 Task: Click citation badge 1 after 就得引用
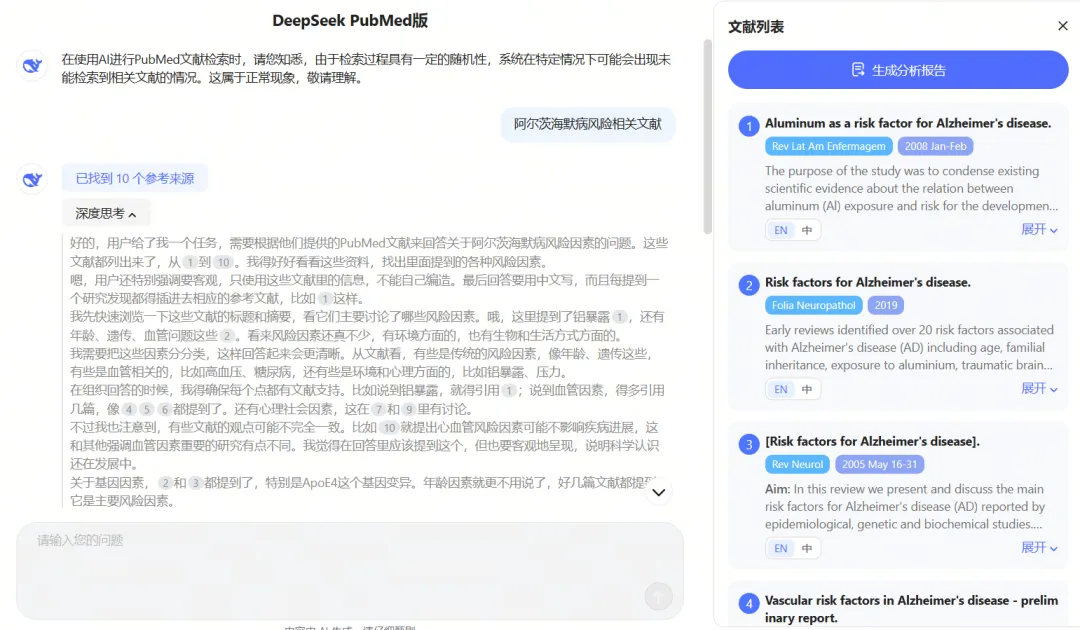(509, 390)
